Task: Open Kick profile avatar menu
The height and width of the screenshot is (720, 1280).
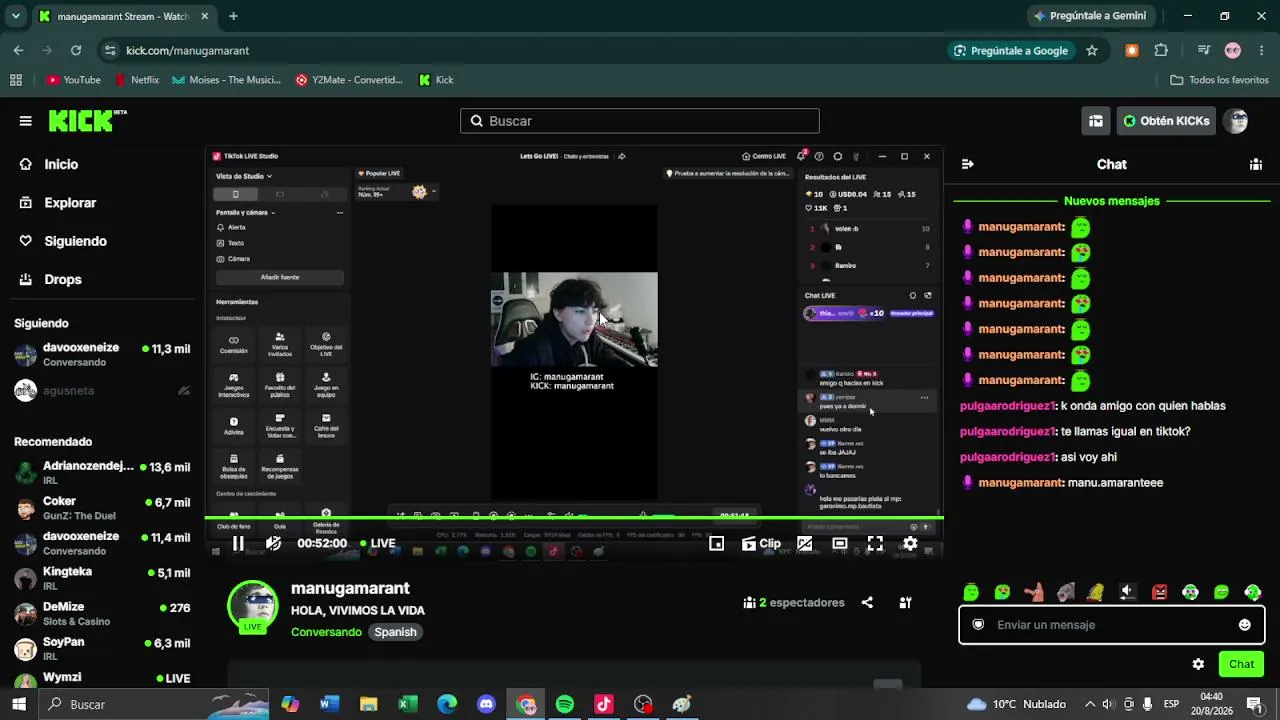Action: [1237, 121]
